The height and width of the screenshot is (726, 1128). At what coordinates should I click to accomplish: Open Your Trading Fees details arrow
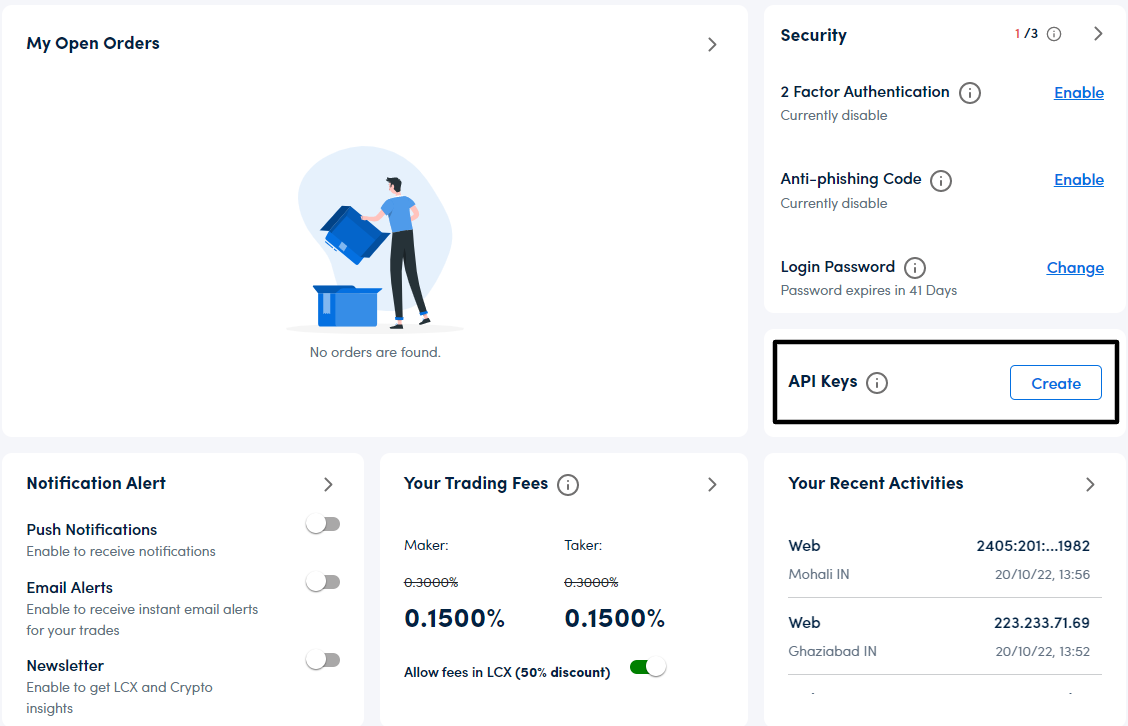tap(712, 484)
